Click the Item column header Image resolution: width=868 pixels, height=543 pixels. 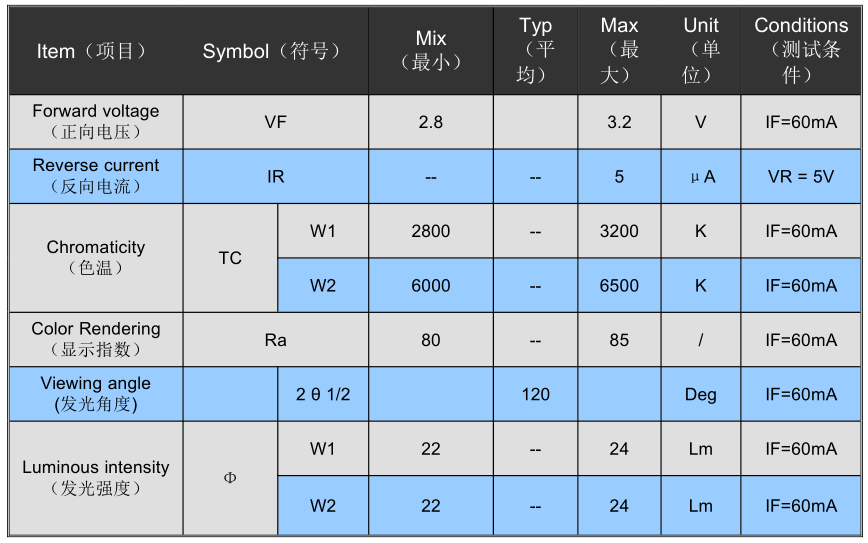pos(93,51)
